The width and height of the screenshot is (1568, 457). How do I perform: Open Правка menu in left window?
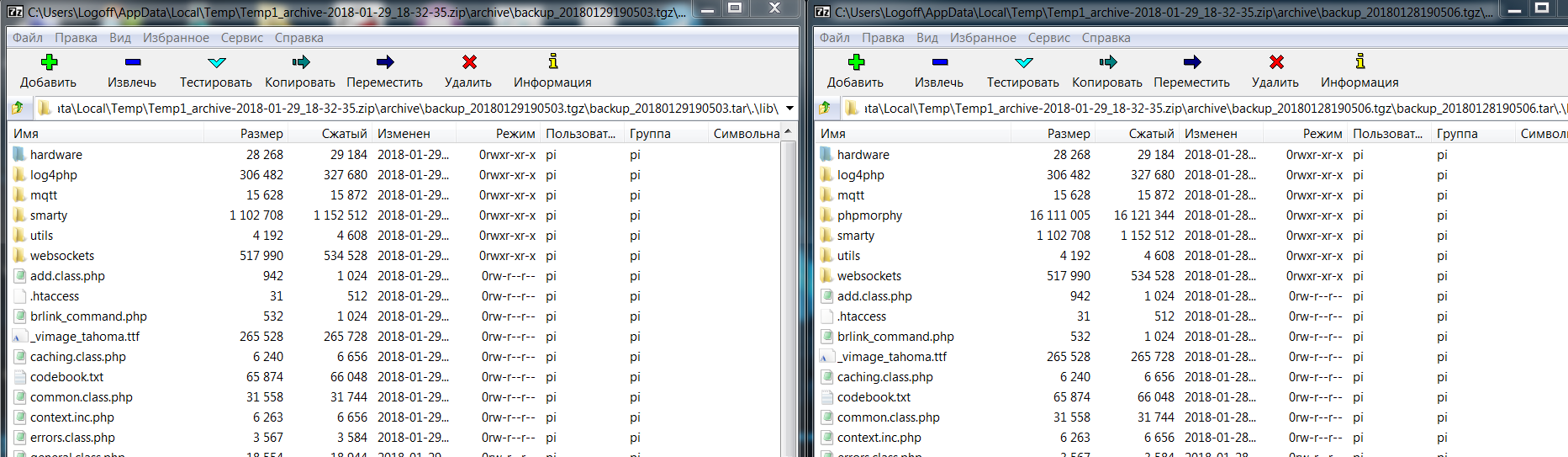[x=76, y=37]
